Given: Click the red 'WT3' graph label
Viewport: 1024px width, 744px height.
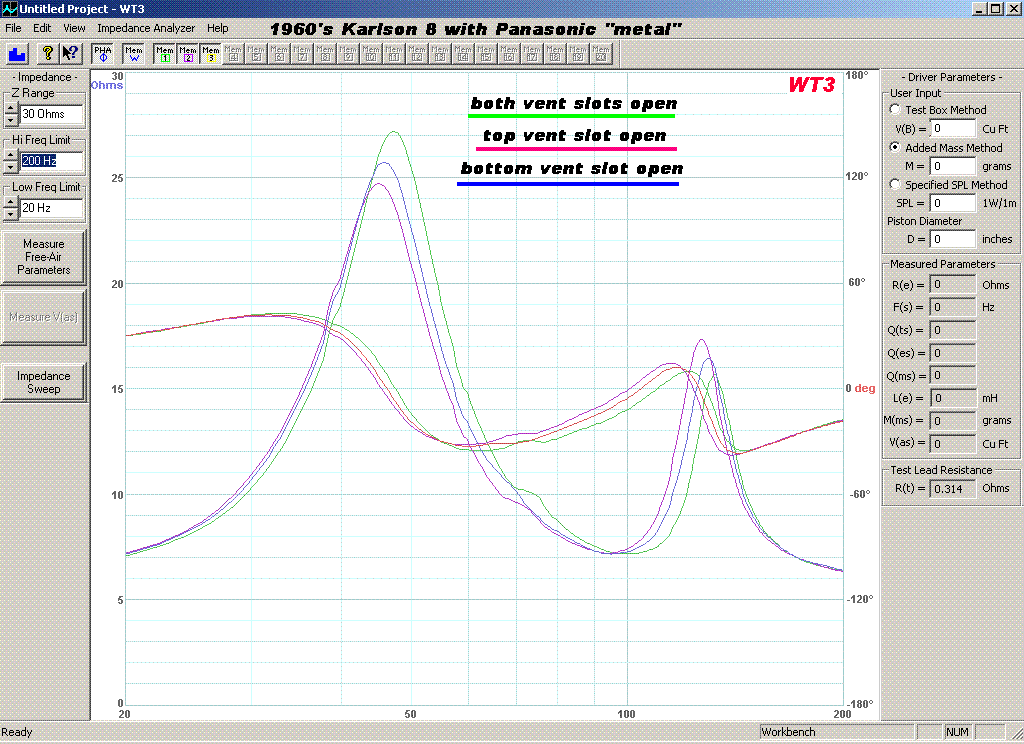Looking at the screenshot, I should 812,85.
